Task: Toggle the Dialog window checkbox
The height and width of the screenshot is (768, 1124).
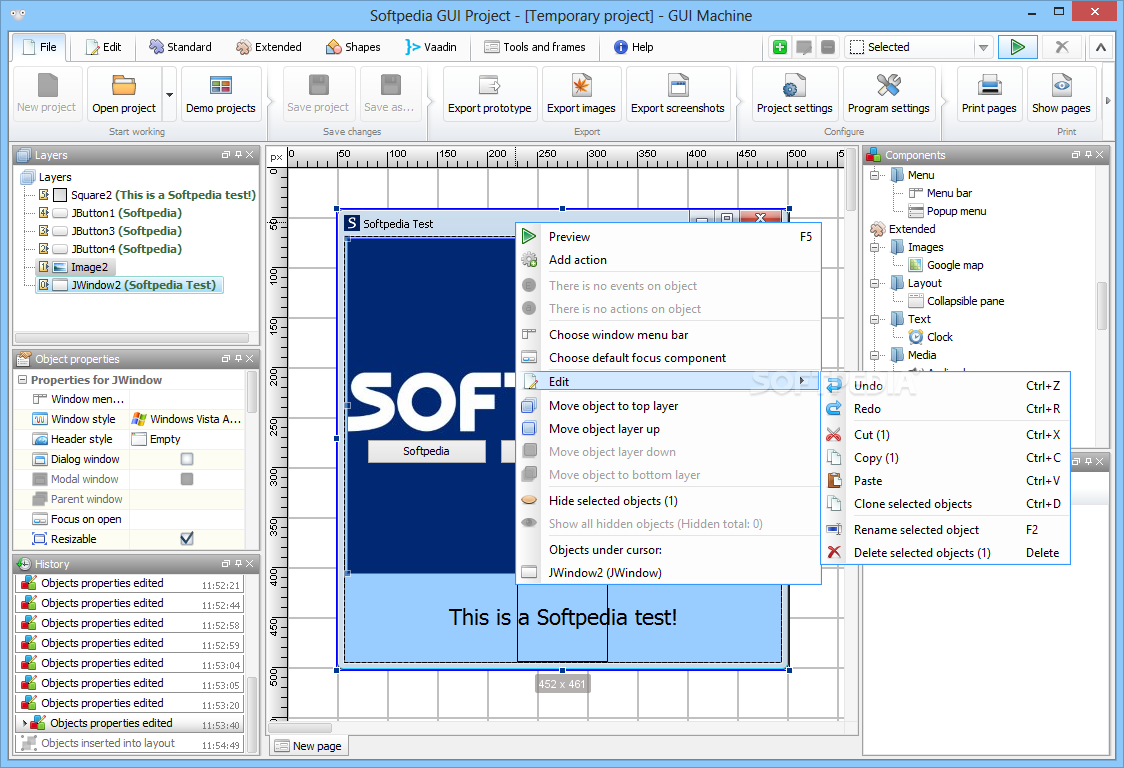Action: (x=187, y=459)
